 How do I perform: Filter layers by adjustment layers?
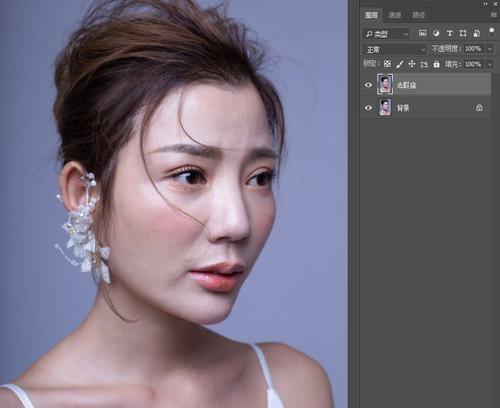(436, 33)
